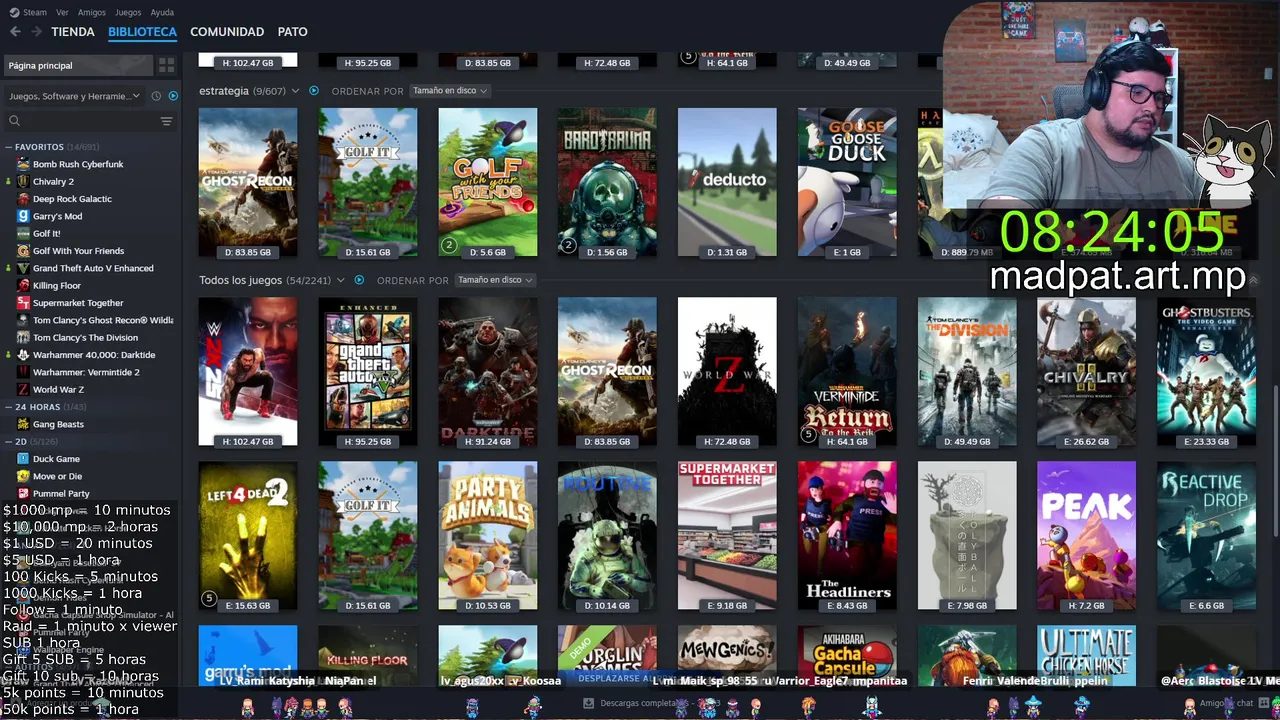
Task: Open Juegos, Software y Herramientas dropdown
Action: pyautogui.click(x=75, y=96)
